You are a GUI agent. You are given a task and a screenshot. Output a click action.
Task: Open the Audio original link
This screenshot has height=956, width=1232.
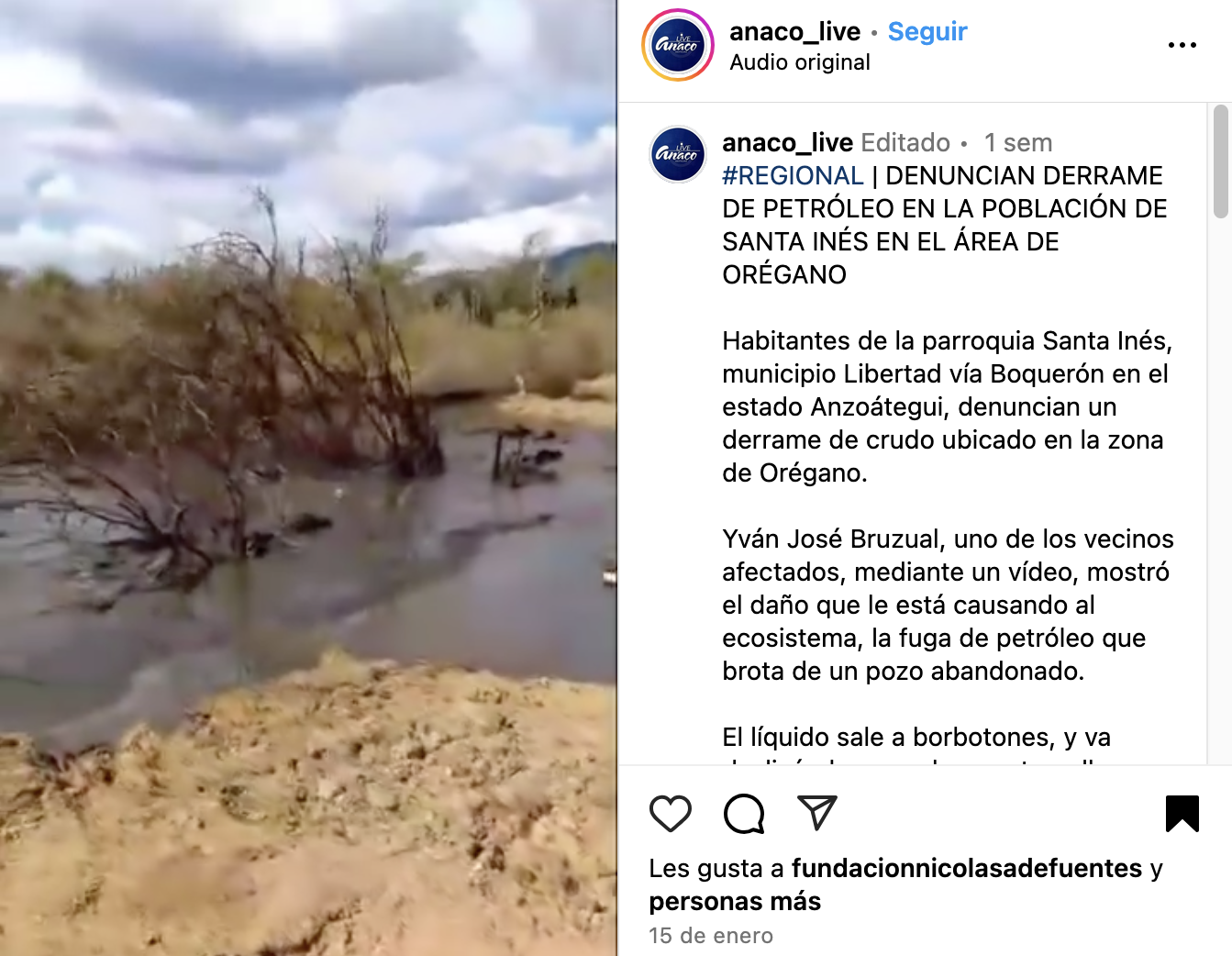pos(800,62)
